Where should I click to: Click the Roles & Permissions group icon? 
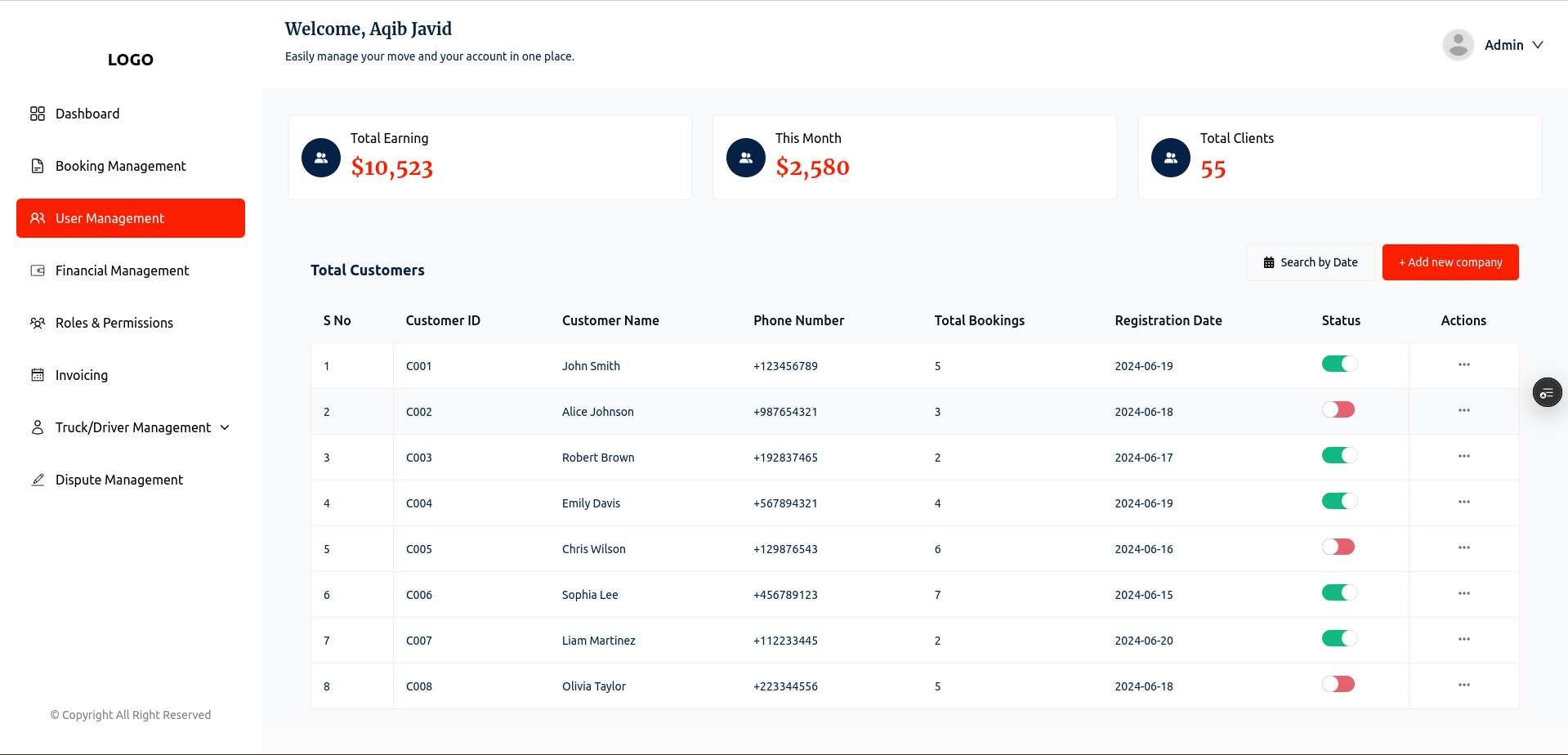tap(38, 323)
